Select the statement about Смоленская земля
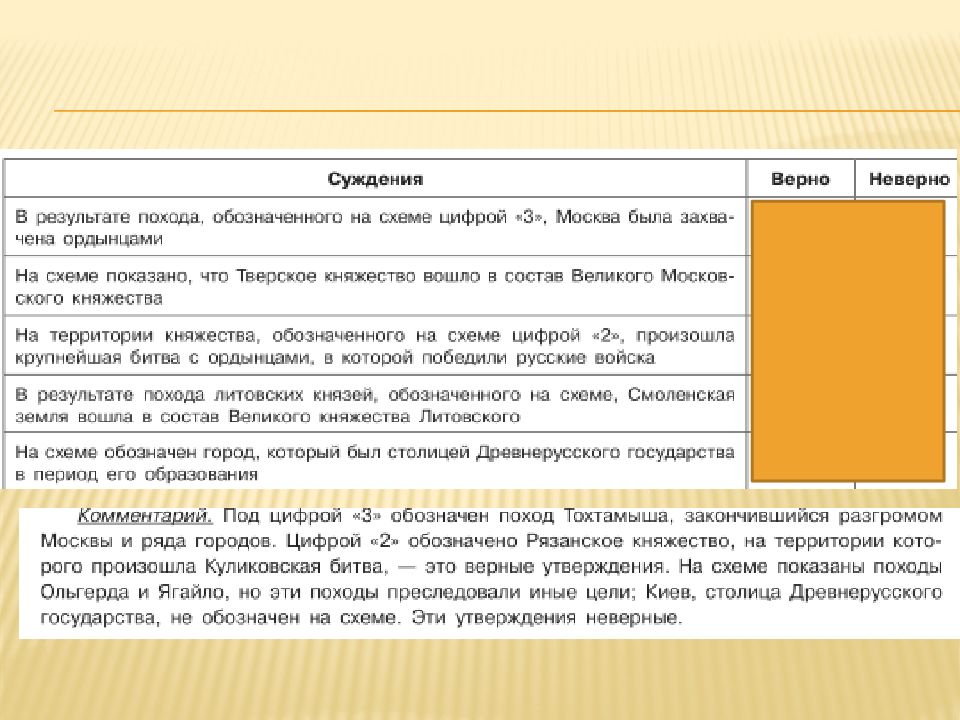The image size is (960, 720). pyautogui.click(x=374, y=405)
